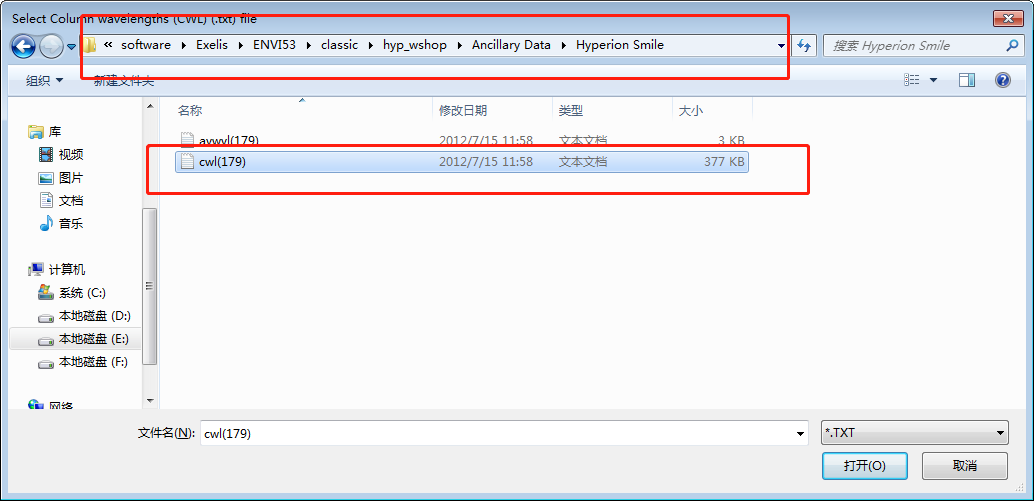Click the folder icon in address bar
Viewport: 1034px width, 501px height.
(x=90, y=45)
